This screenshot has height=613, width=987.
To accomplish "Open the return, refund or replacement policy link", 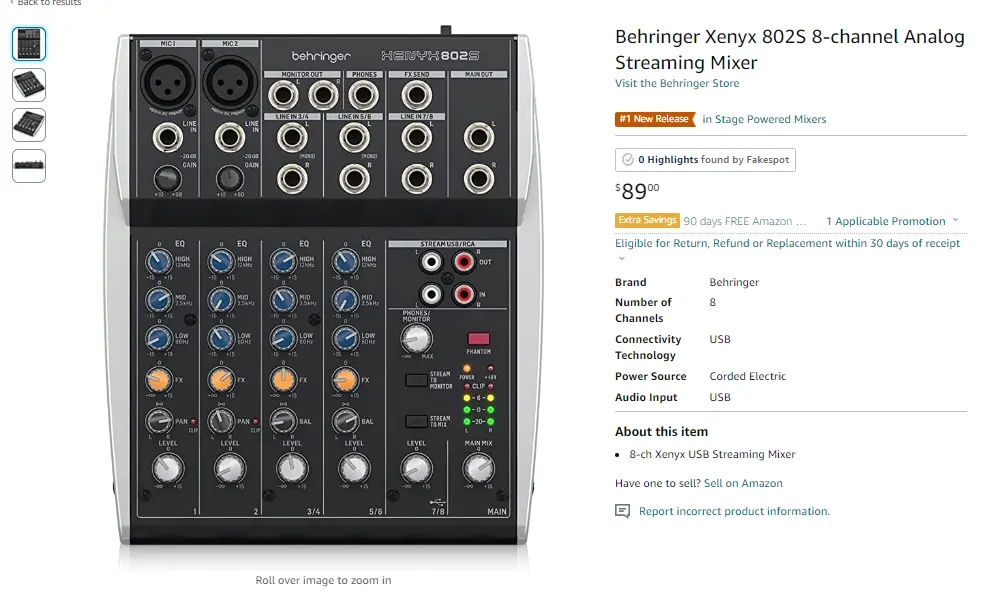I will click(x=787, y=243).
